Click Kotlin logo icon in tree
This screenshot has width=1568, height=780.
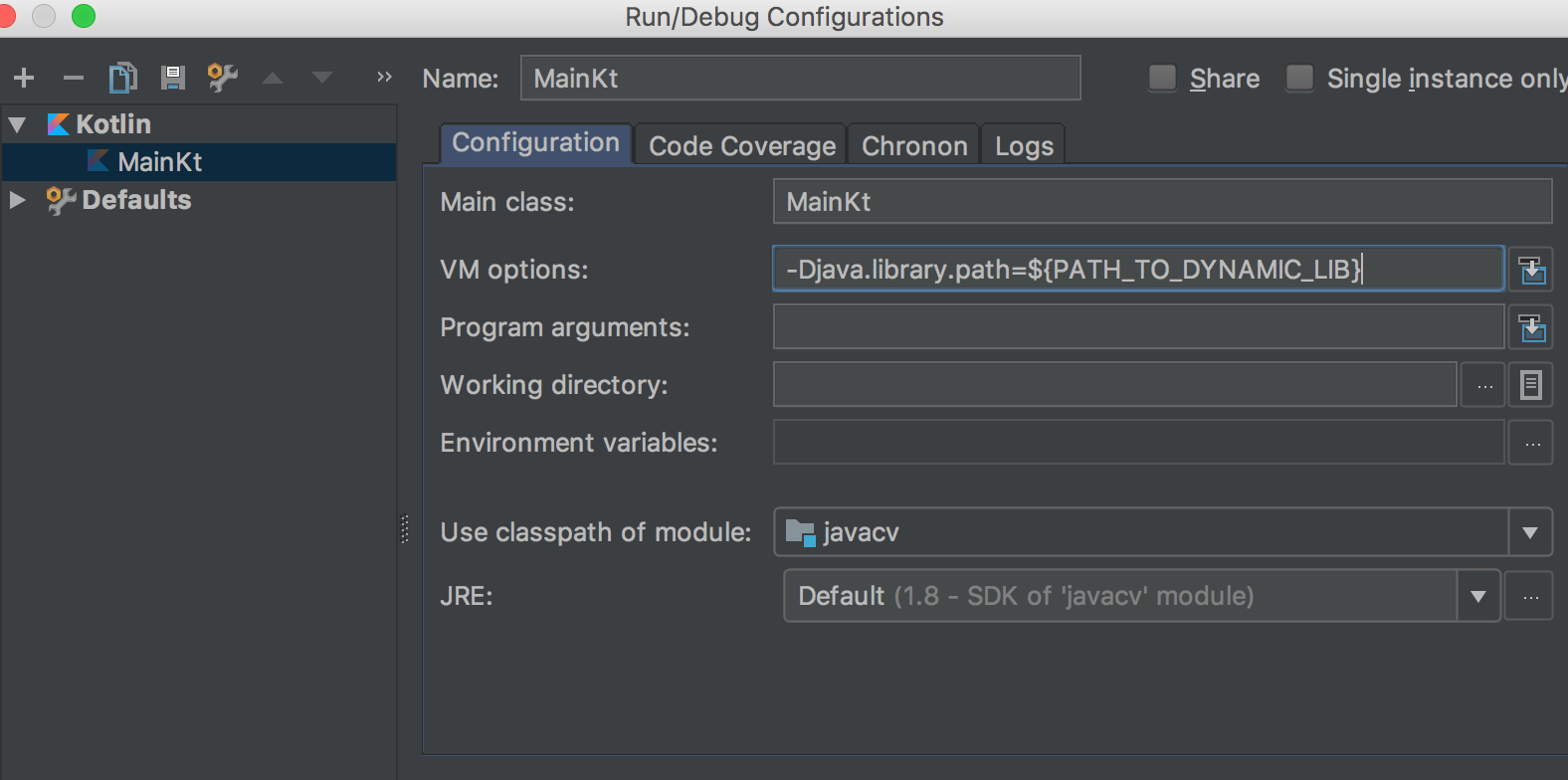(x=59, y=124)
